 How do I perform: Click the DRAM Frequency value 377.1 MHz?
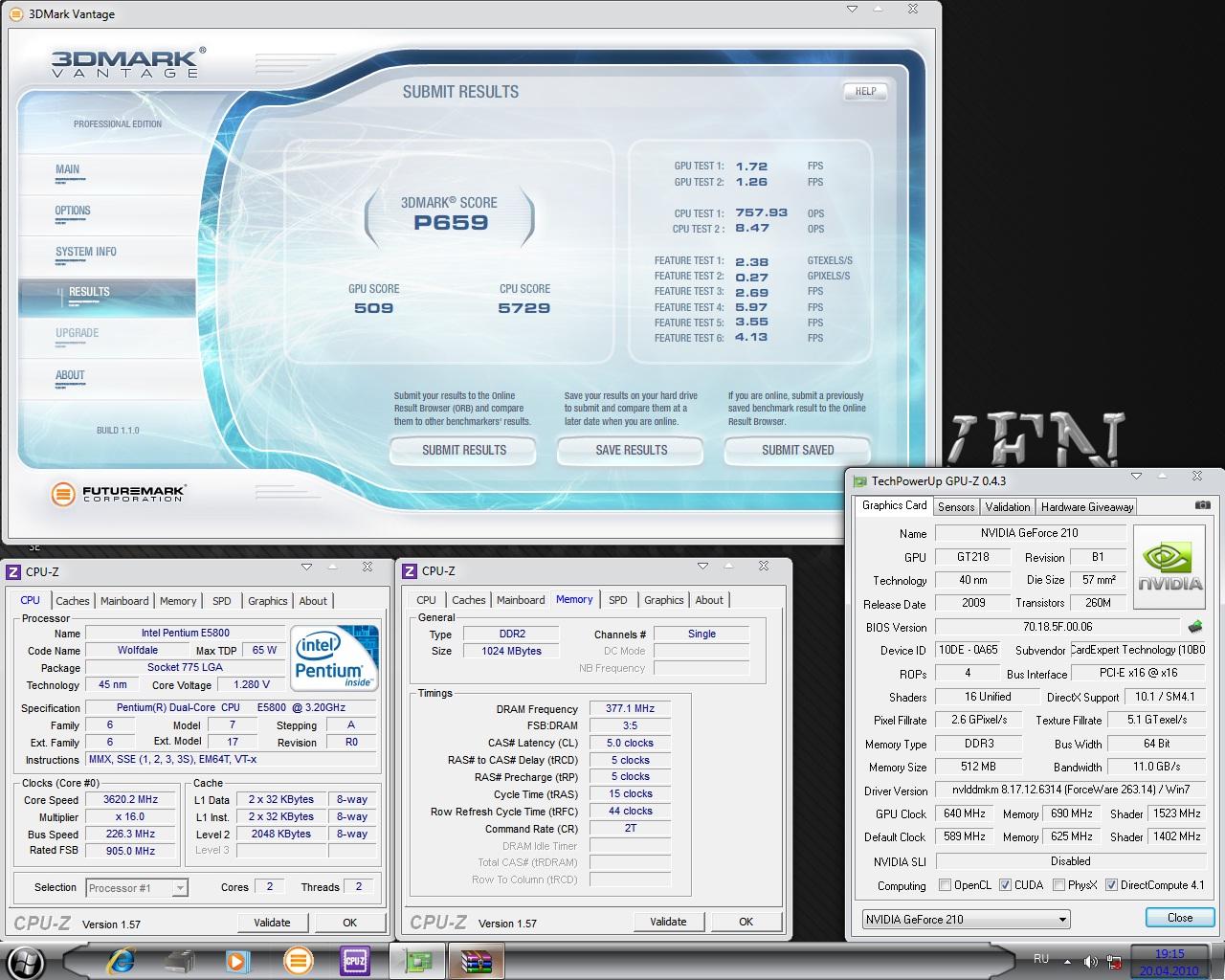[630, 708]
